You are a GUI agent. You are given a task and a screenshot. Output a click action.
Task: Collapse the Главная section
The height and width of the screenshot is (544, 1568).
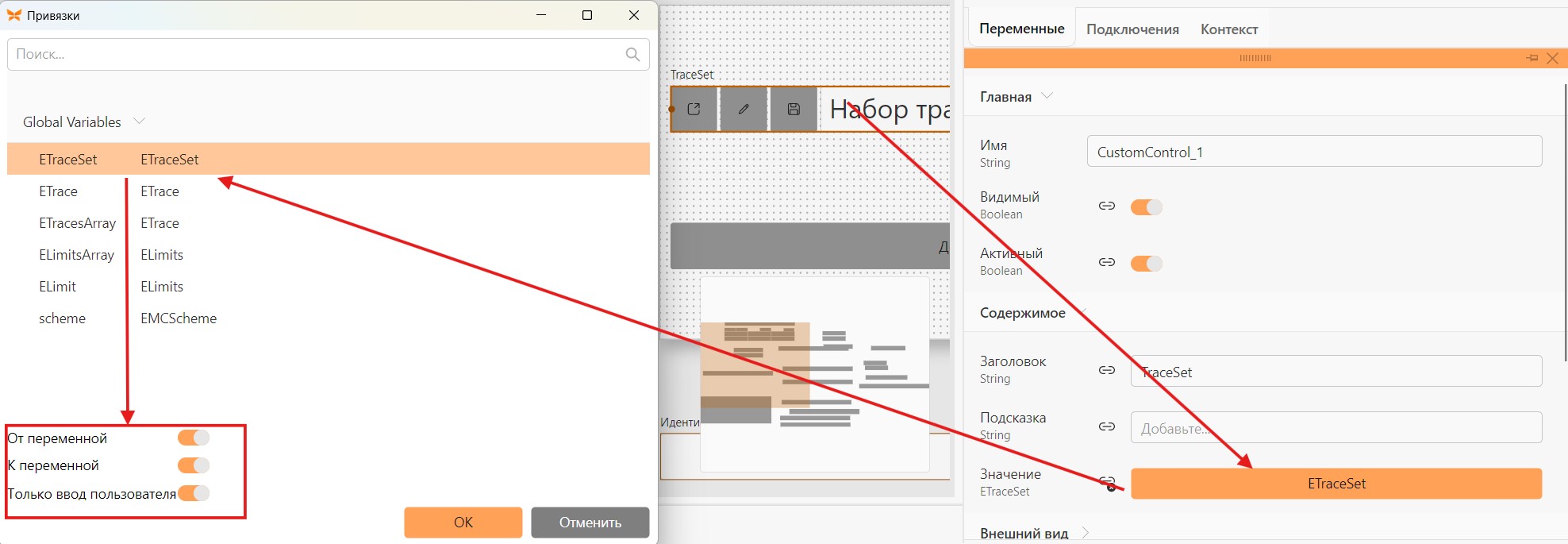(1047, 96)
